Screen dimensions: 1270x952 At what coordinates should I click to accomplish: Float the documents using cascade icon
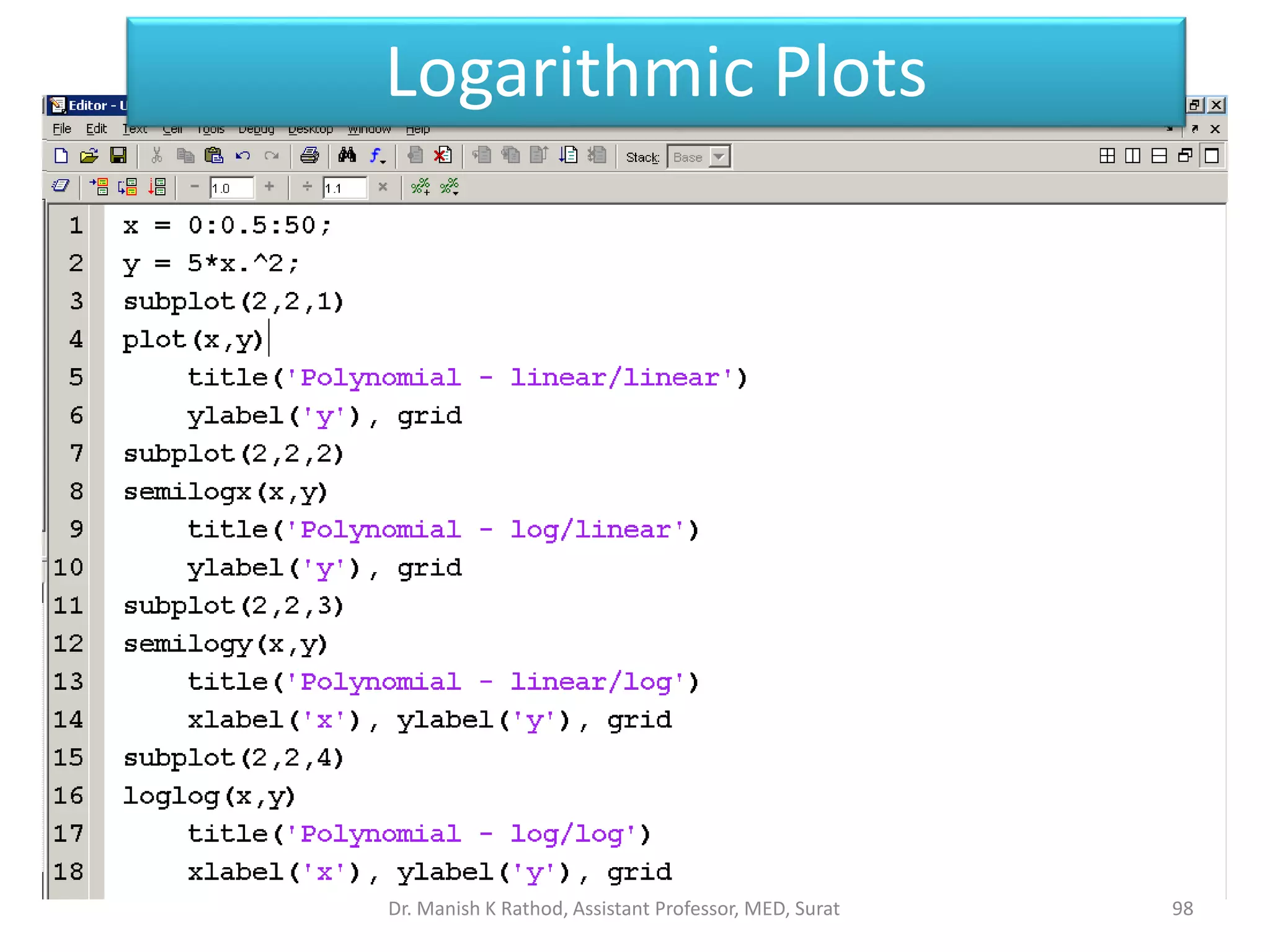tap(1185, 156)
